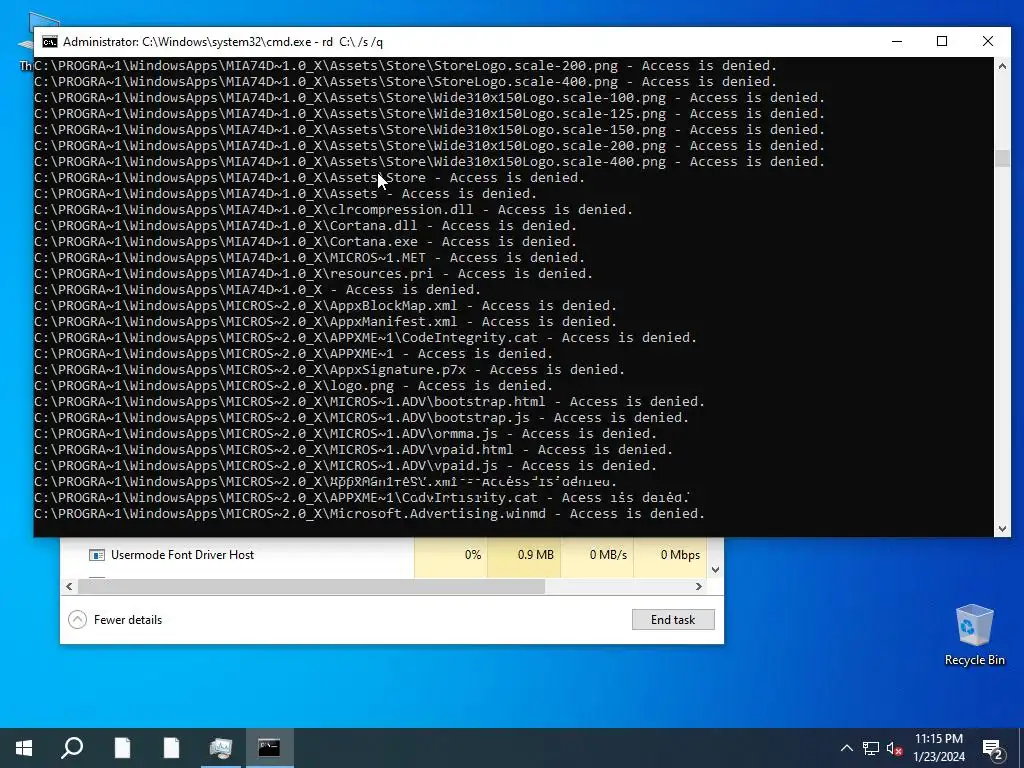The width and height of the screenshot is (1024, 768).
Task: Click the 0% CPU cell
Action: (x=451, y=555)
